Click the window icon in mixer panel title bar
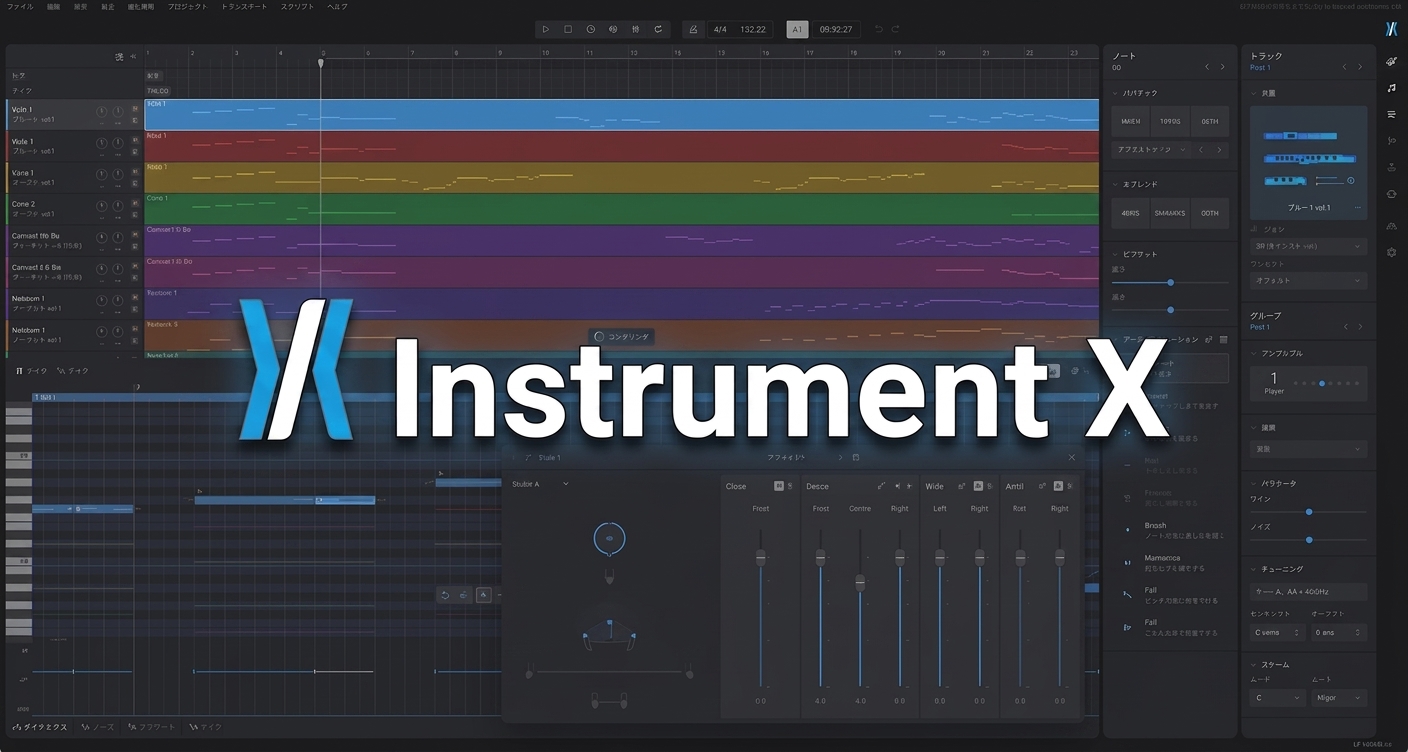This screenshot has height=752, width=1408. [856, 457]
